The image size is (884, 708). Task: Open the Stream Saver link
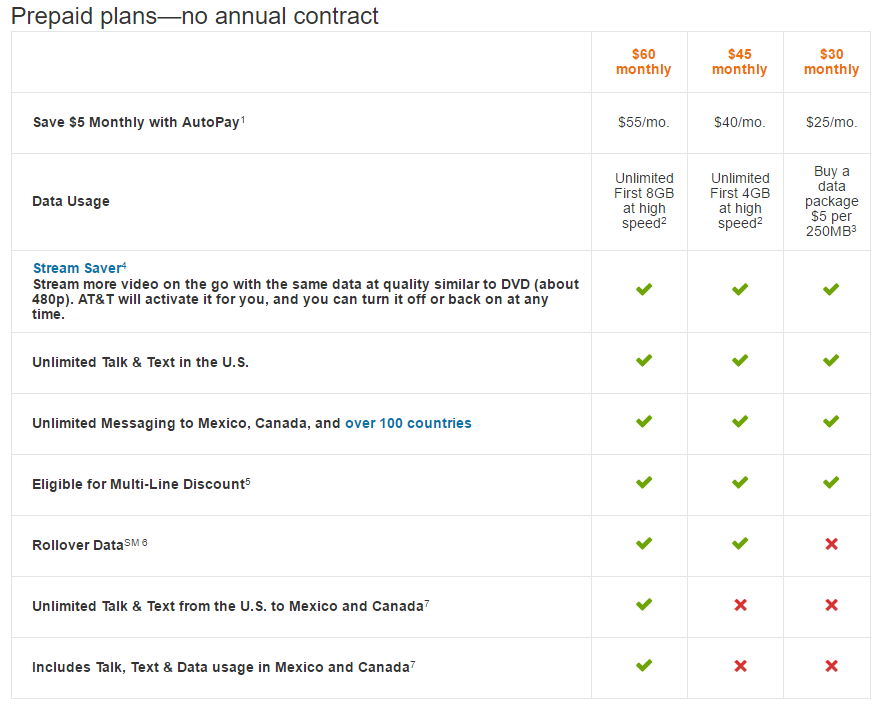pyautogui.click(x=79, y=268)
